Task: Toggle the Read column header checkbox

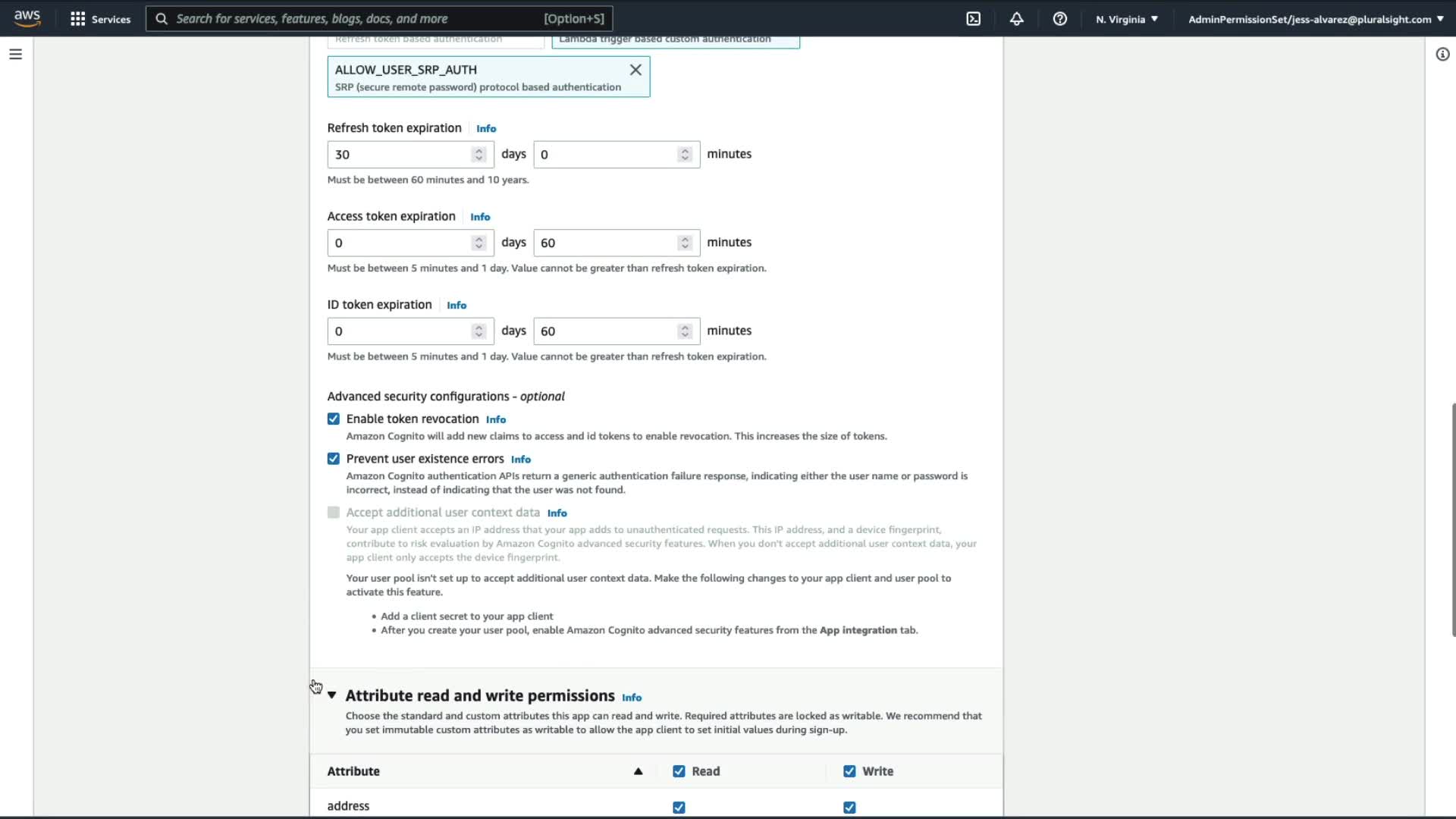Action: tap(679, 772)
